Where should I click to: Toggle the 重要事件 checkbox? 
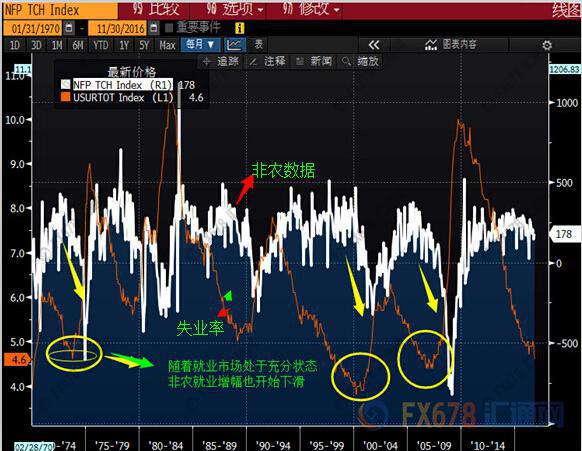click(x=169, y=28)
